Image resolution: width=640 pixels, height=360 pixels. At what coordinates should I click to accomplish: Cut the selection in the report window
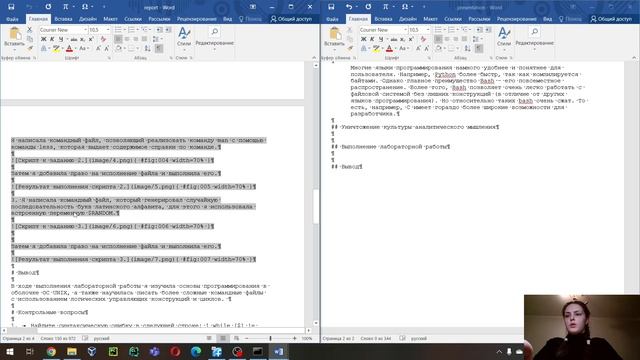pyautogui.click(x=29, y=30)
